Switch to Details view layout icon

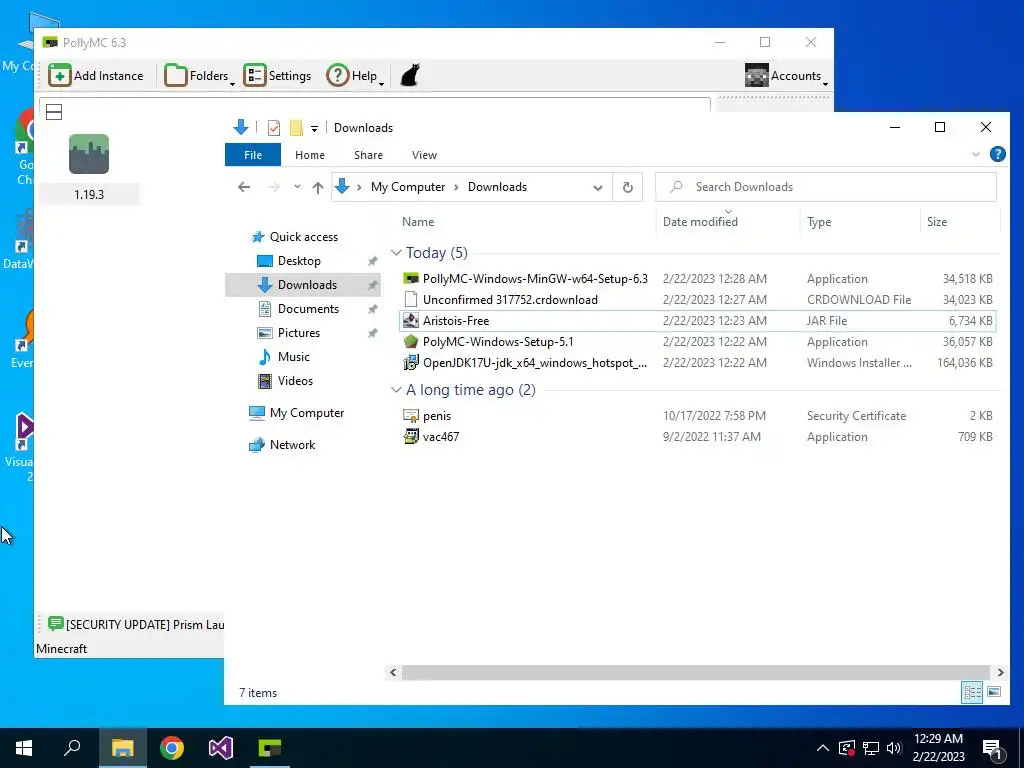click(x=972, y=692)
